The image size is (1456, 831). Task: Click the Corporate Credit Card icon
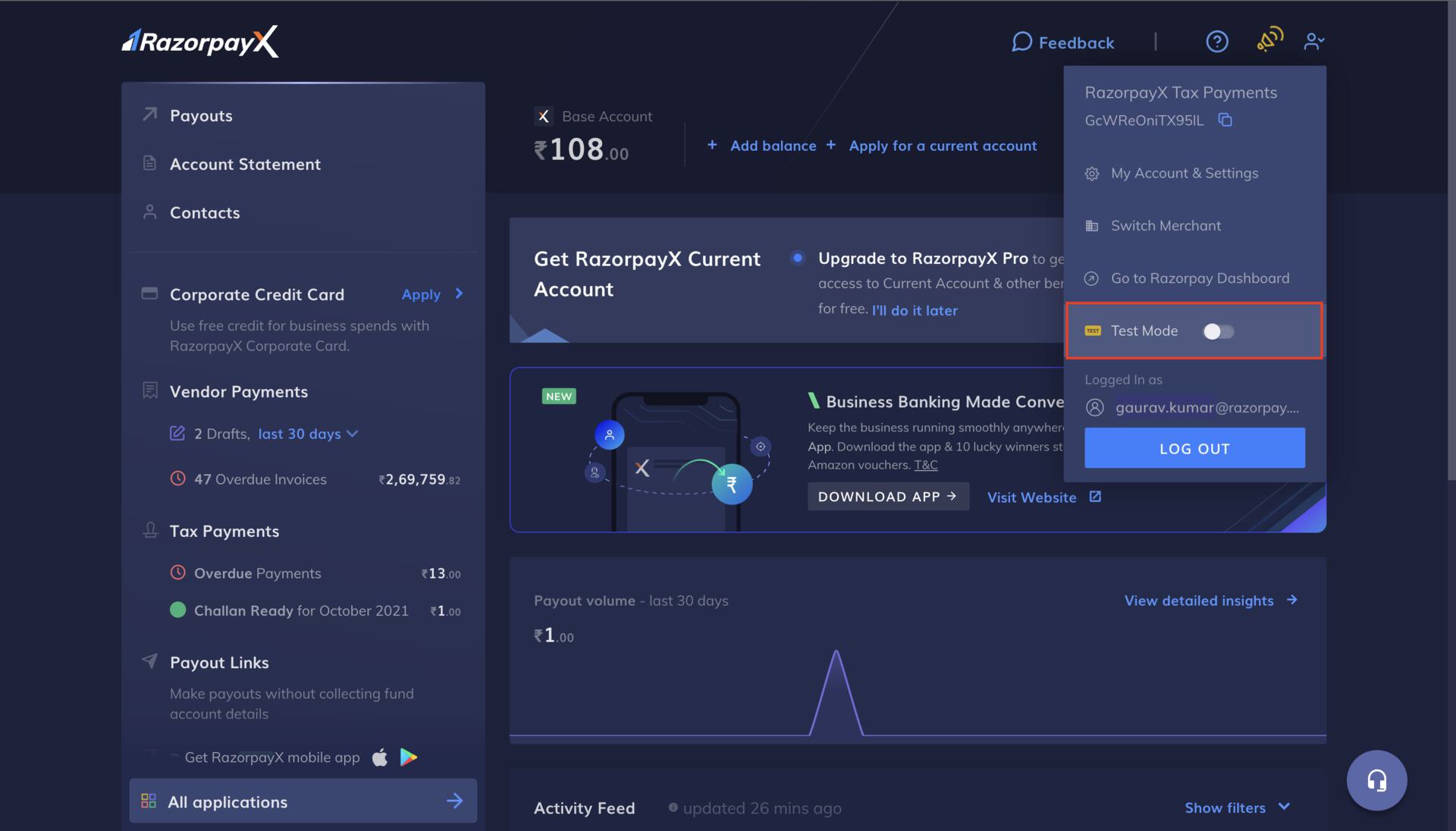pos(148,293)
